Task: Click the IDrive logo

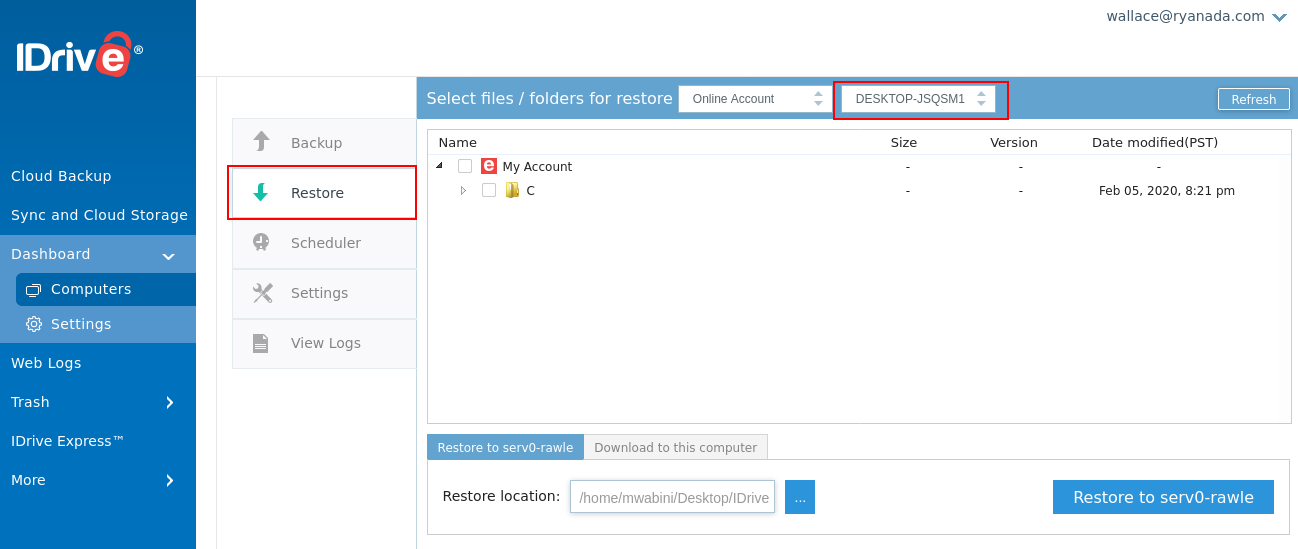Action: coord(78,56)
